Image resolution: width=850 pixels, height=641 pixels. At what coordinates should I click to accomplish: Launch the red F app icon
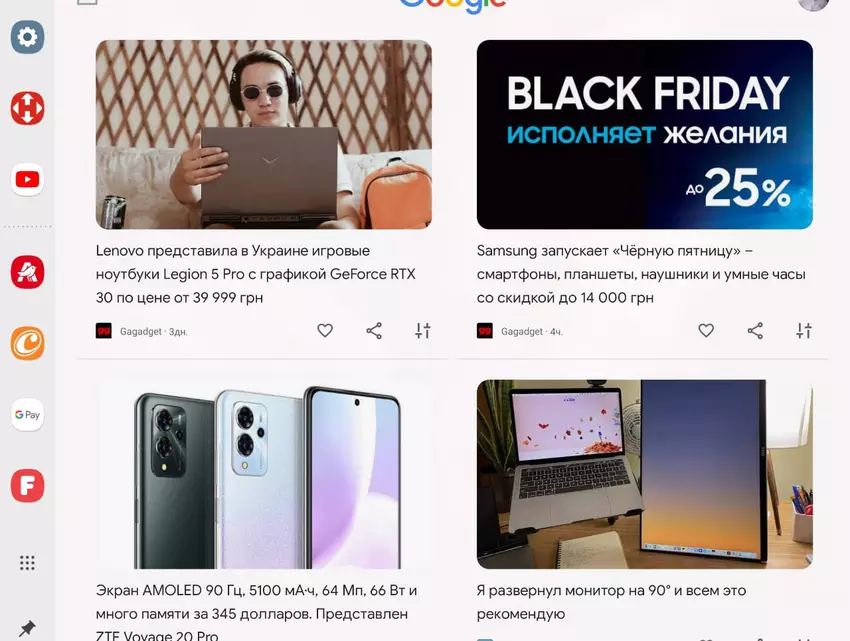click(x=27, y=486)
